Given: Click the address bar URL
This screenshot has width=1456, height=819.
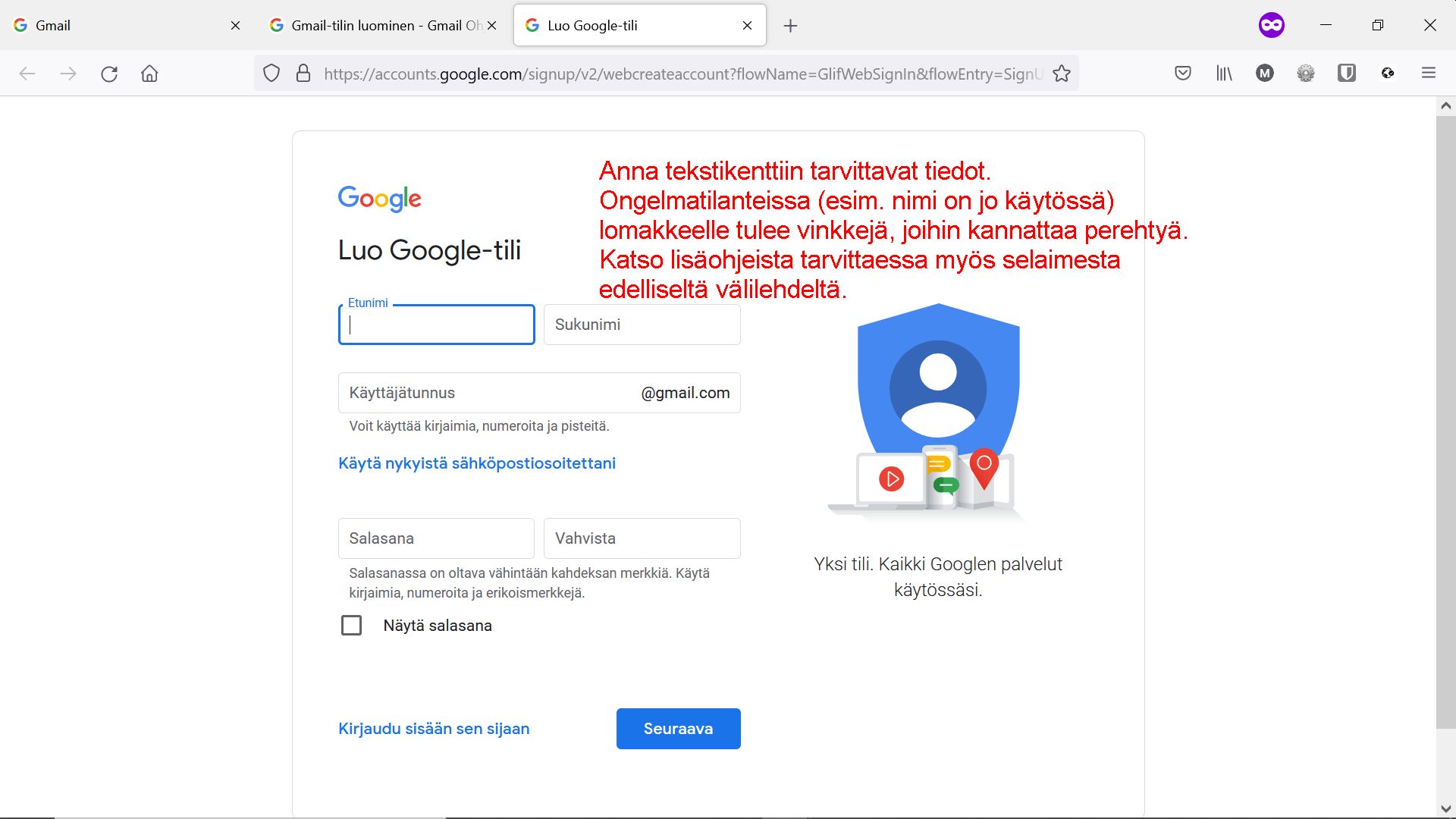Looking at the screenshot, I should pyautogui.click(x=682, y=74).
